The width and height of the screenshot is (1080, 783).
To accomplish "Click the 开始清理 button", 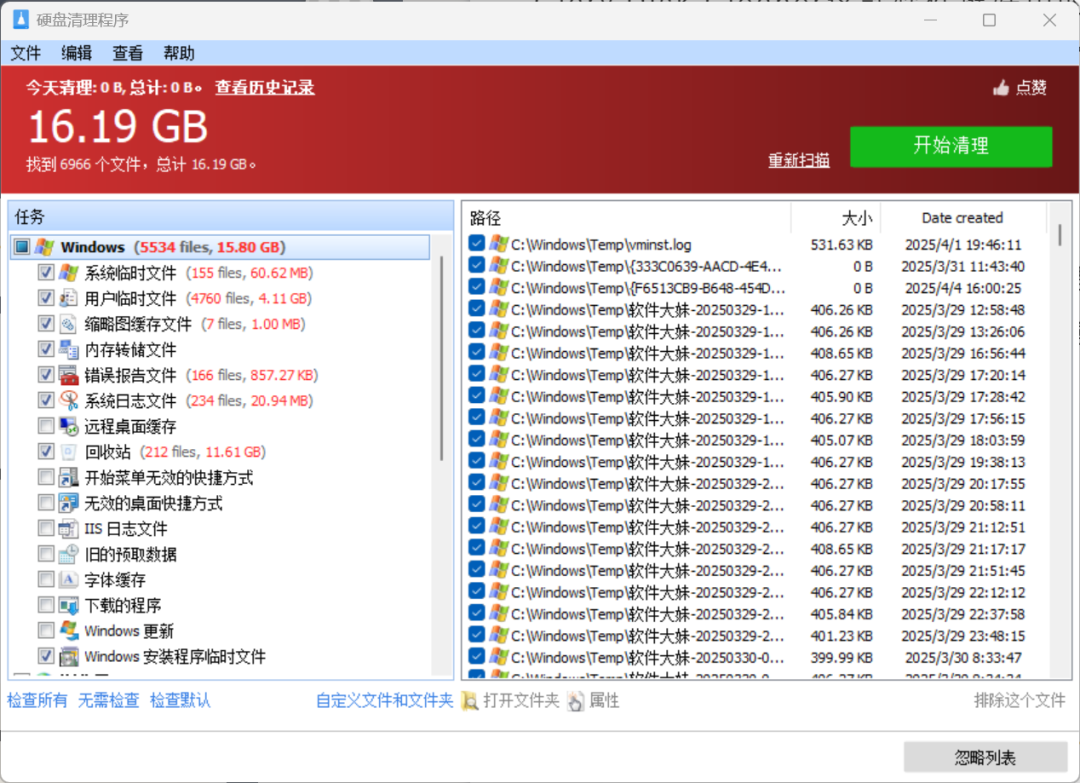I will click(950, 145).
